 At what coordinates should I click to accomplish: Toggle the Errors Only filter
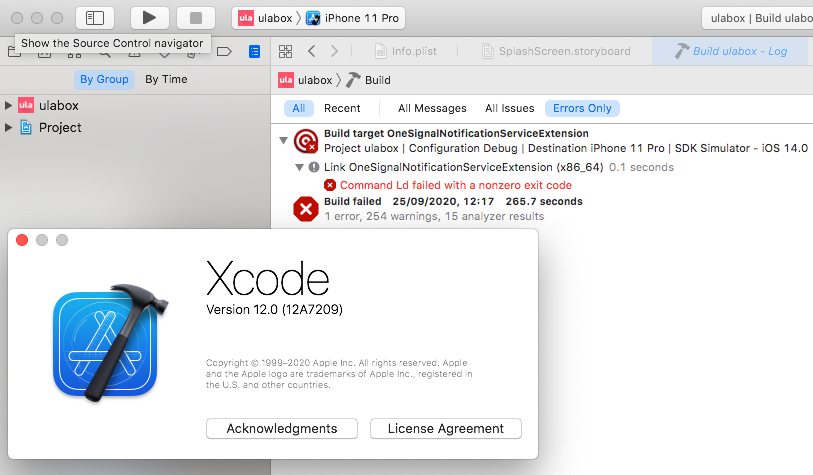pos(582,108)
